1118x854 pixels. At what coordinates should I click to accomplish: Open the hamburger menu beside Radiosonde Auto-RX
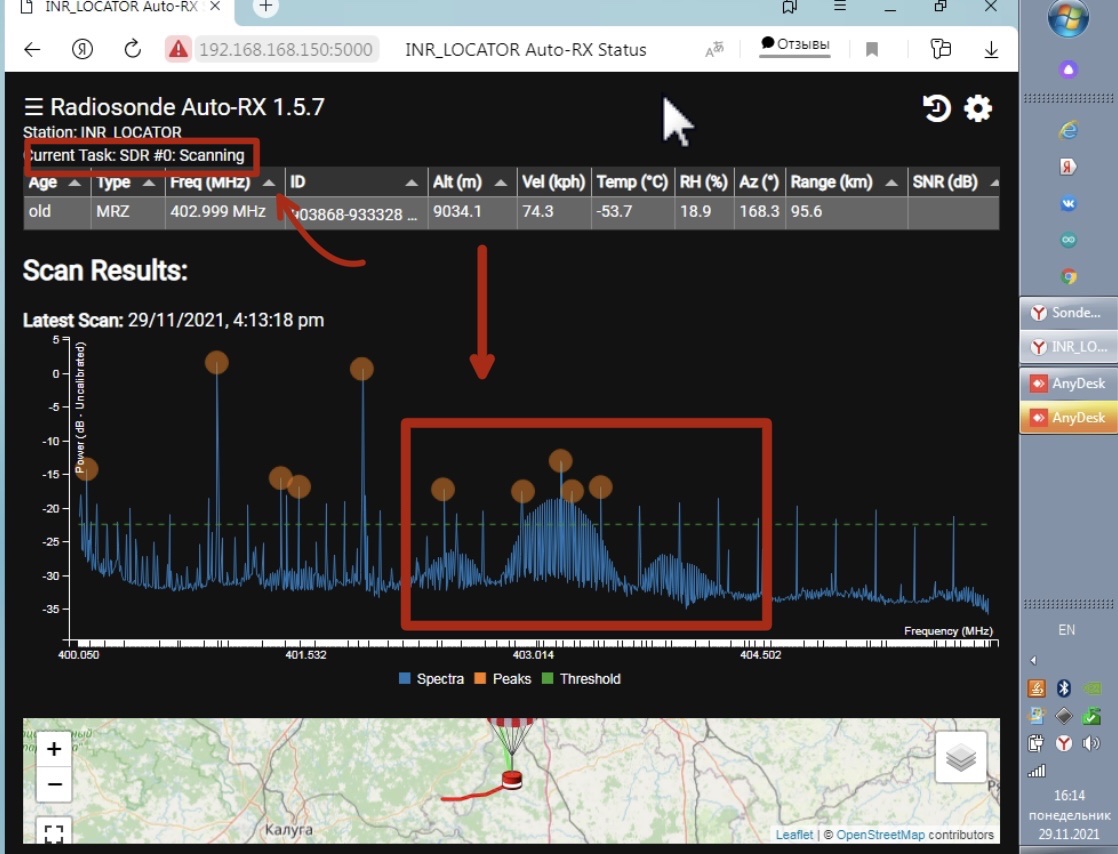tap(34, 107)
